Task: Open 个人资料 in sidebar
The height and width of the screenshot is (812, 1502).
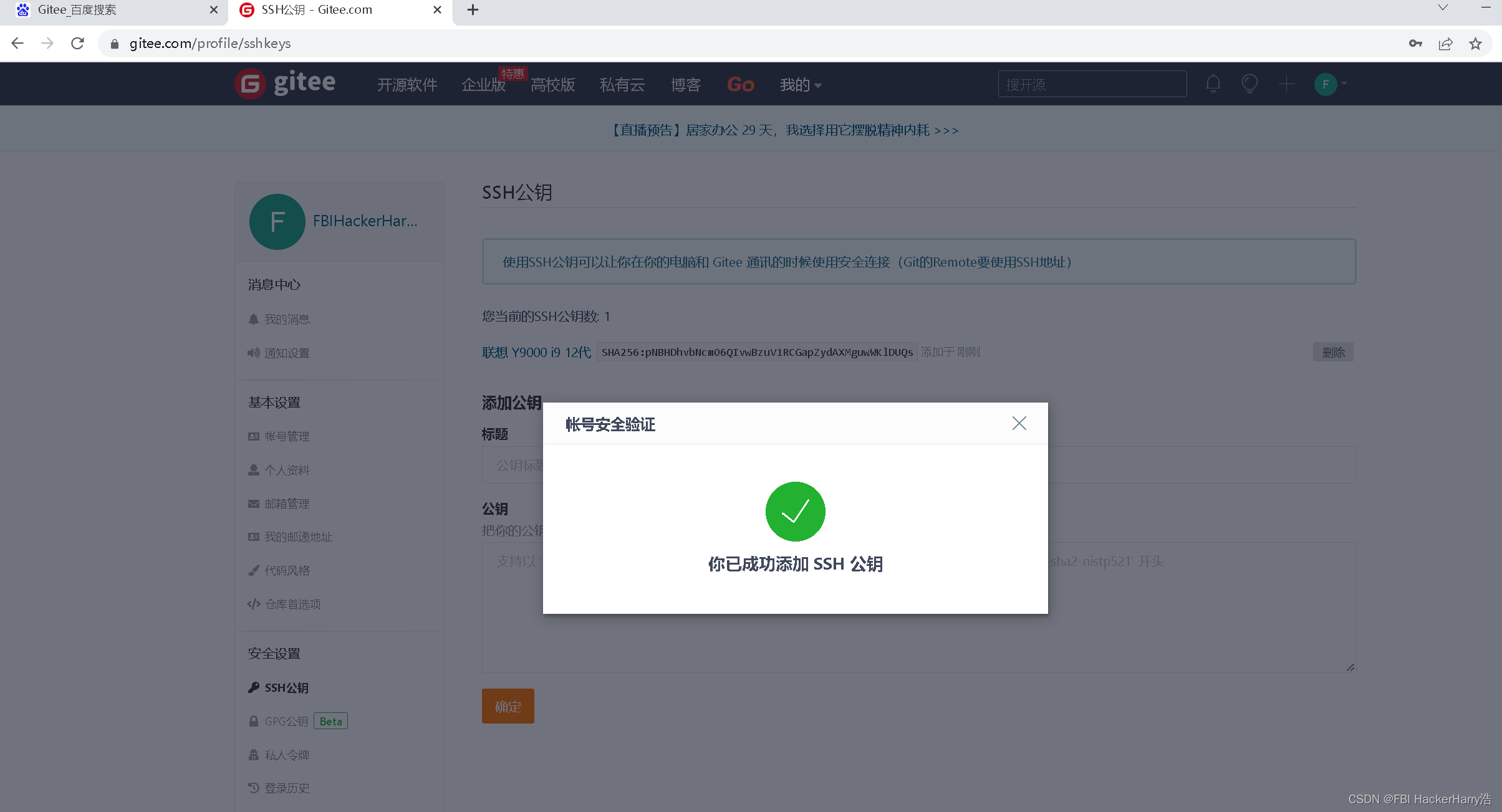Action: pyautogui.click(x=279, y=470)
